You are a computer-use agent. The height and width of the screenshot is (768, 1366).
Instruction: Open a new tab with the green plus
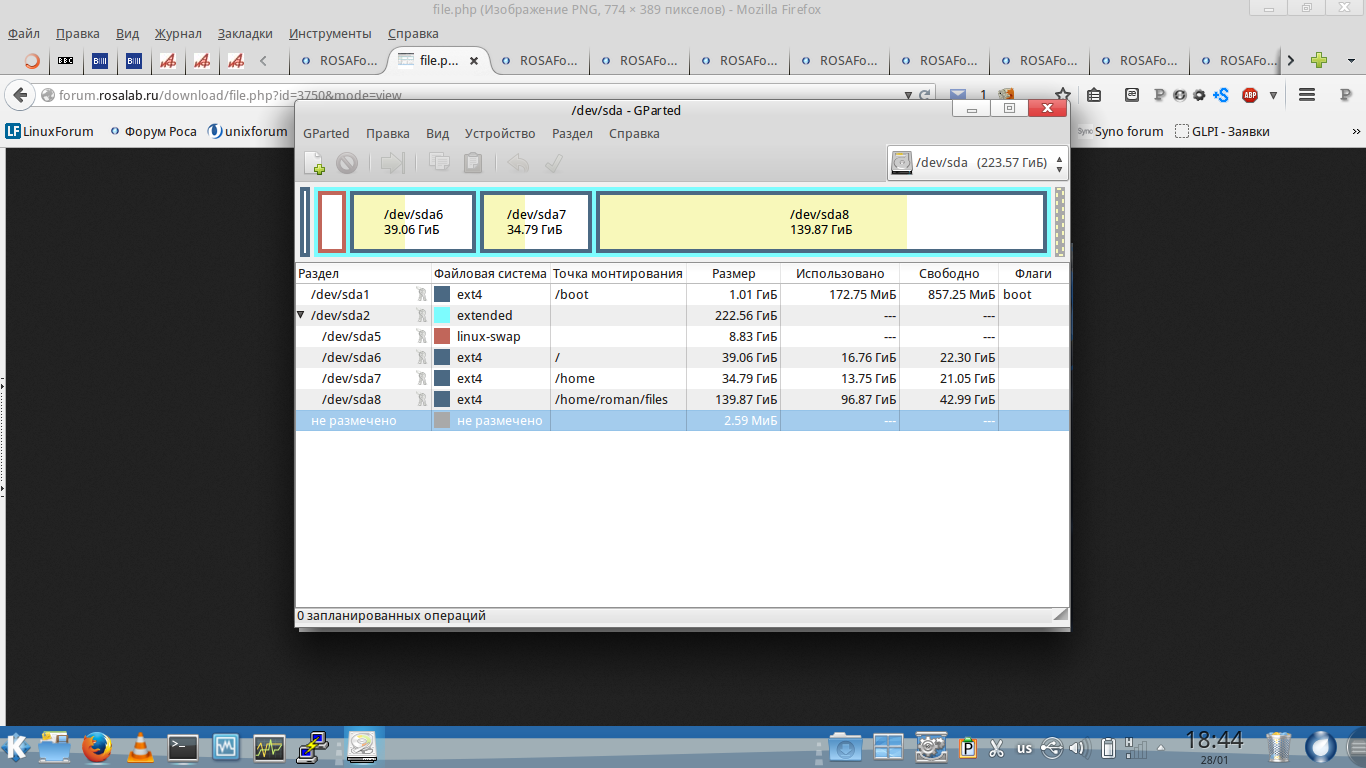tap(1319, 60)
